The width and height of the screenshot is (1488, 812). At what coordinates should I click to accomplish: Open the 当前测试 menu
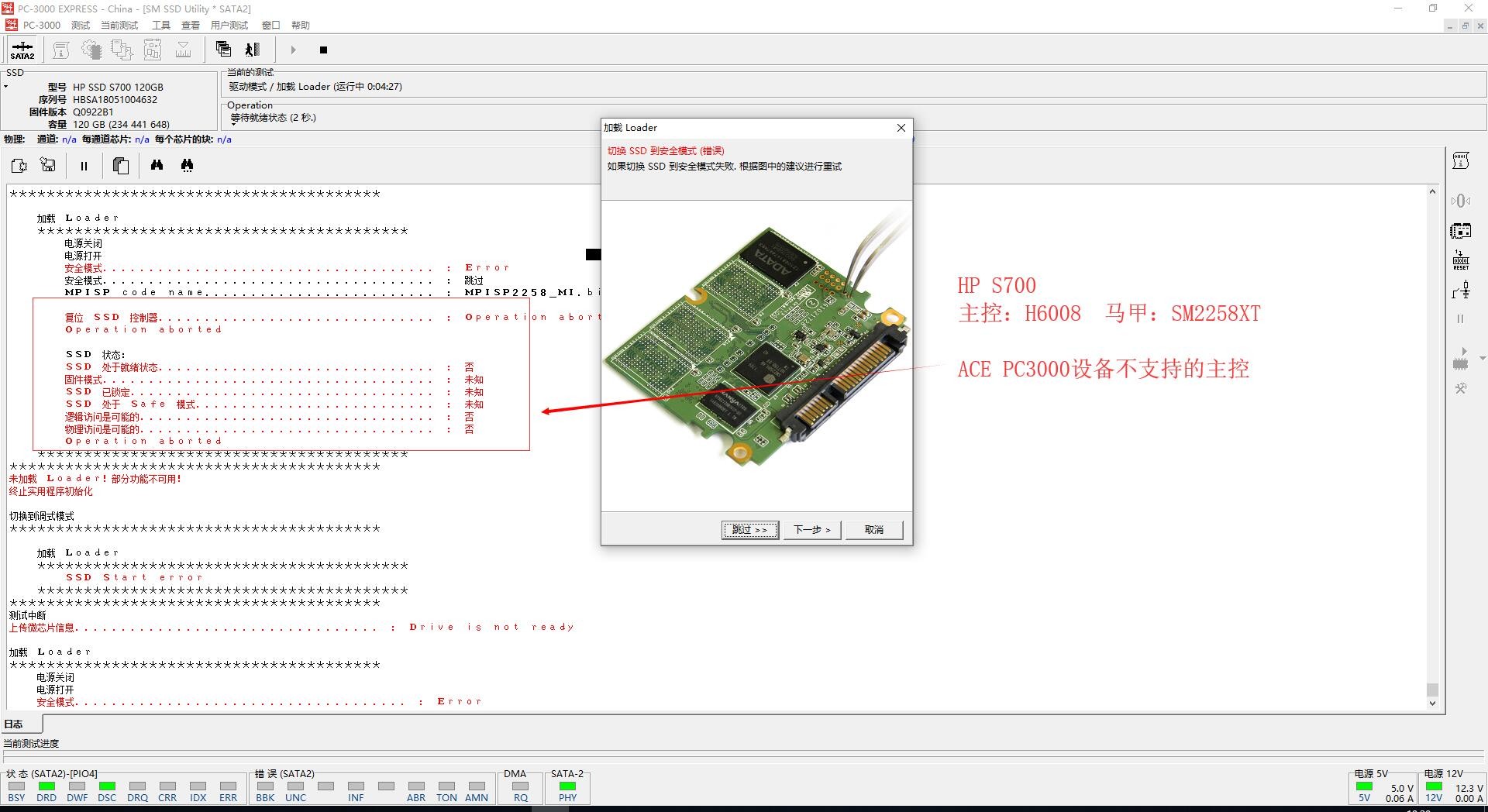click(x=119, y=25)
